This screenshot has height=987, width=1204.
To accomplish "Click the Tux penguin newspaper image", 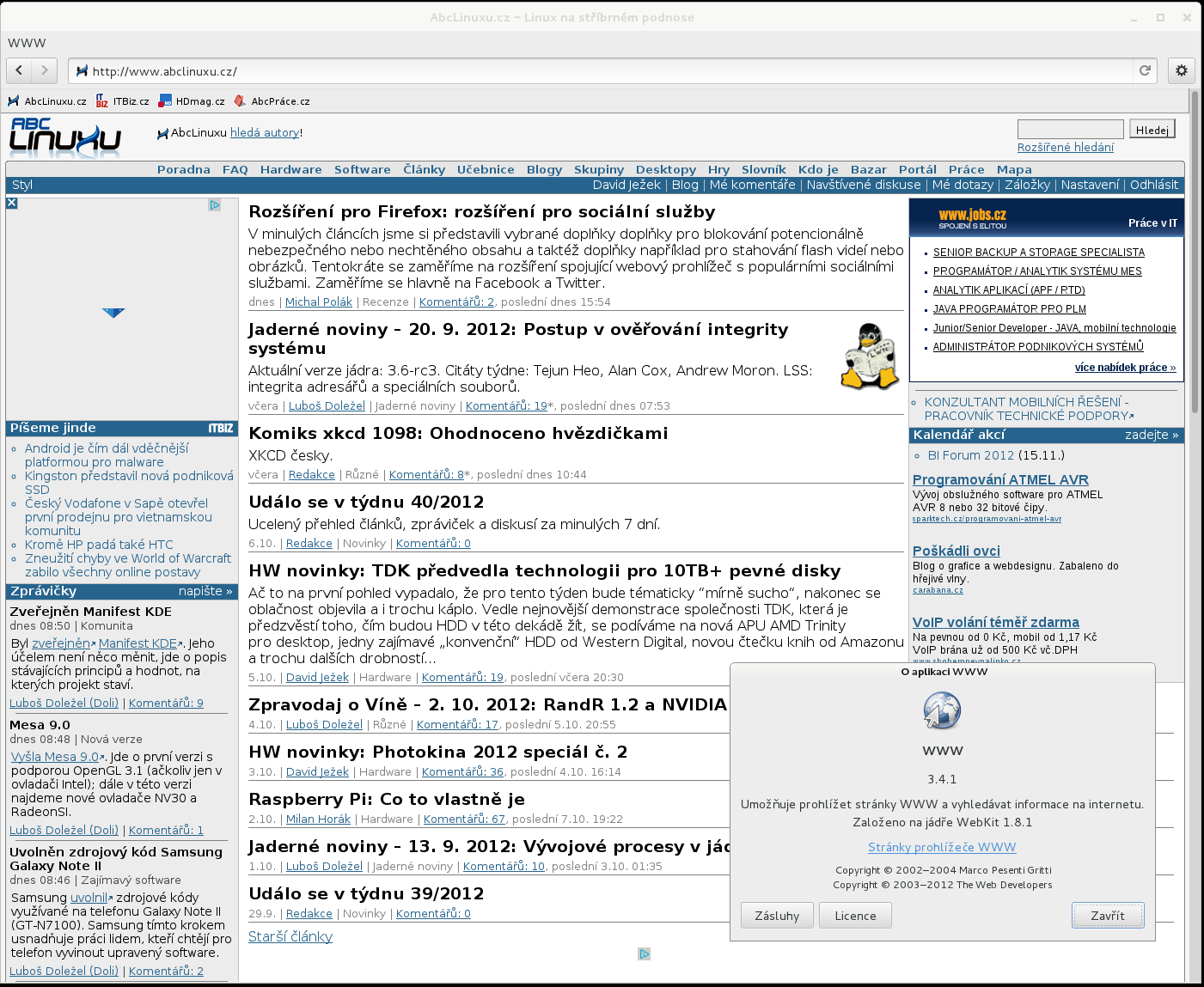I will pos(869,356).
